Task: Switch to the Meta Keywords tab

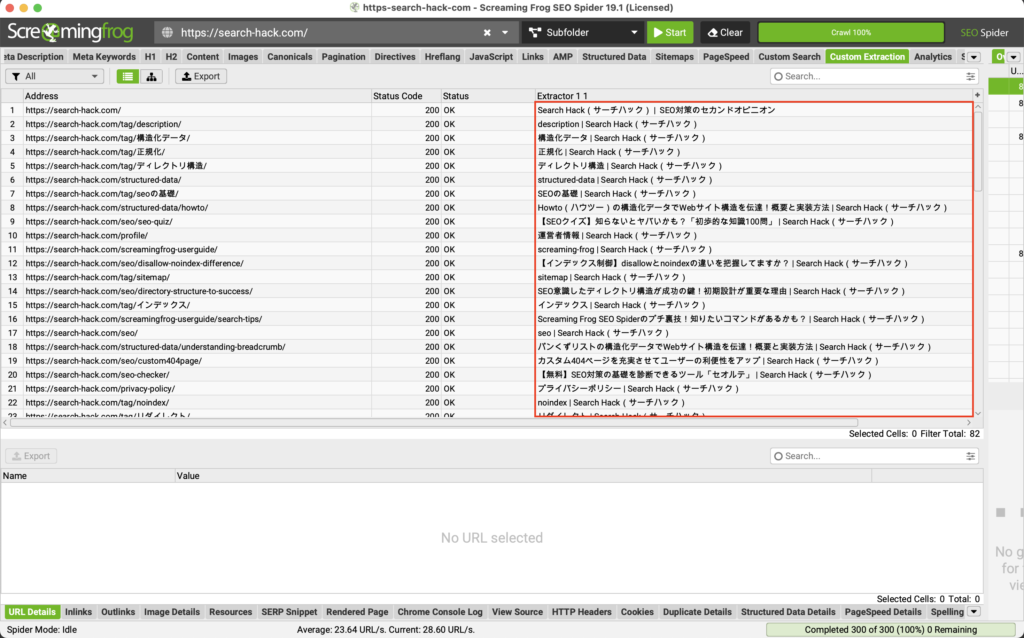Action: (104, 57)
